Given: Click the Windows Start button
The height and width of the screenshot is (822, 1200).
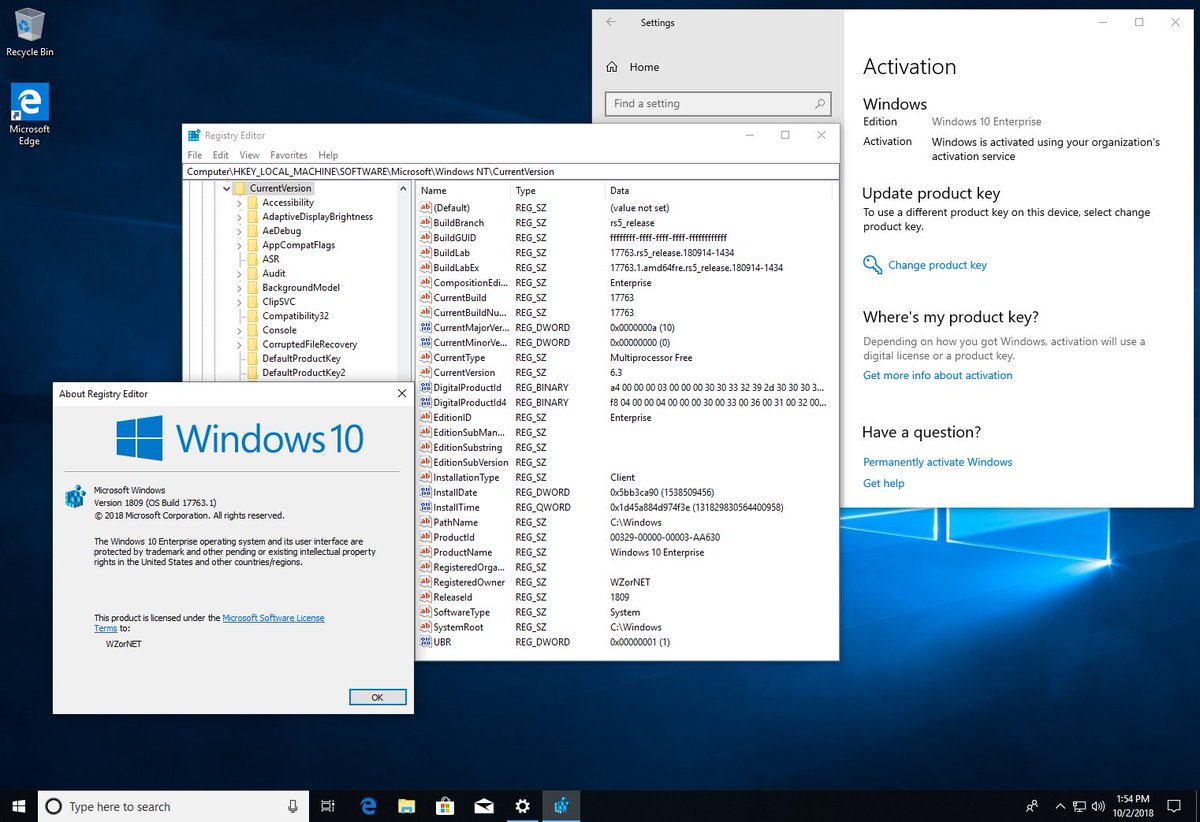Looking at the screenshot, I should (19, 806).
